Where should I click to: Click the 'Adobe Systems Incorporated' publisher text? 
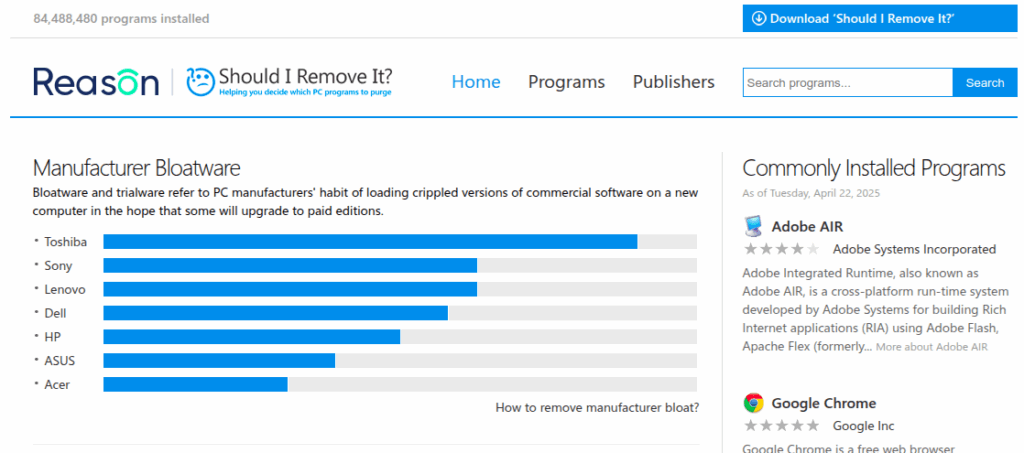tap(914, 249)
